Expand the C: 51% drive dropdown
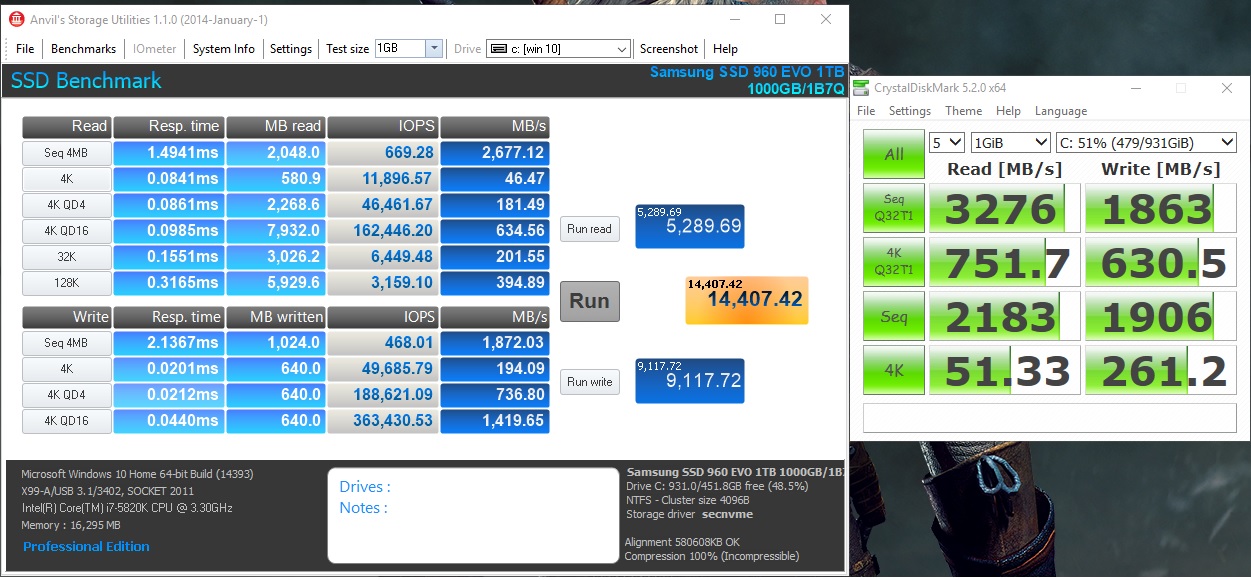This screenshot has width=1251, height=580. click(x=1146, y=142)
